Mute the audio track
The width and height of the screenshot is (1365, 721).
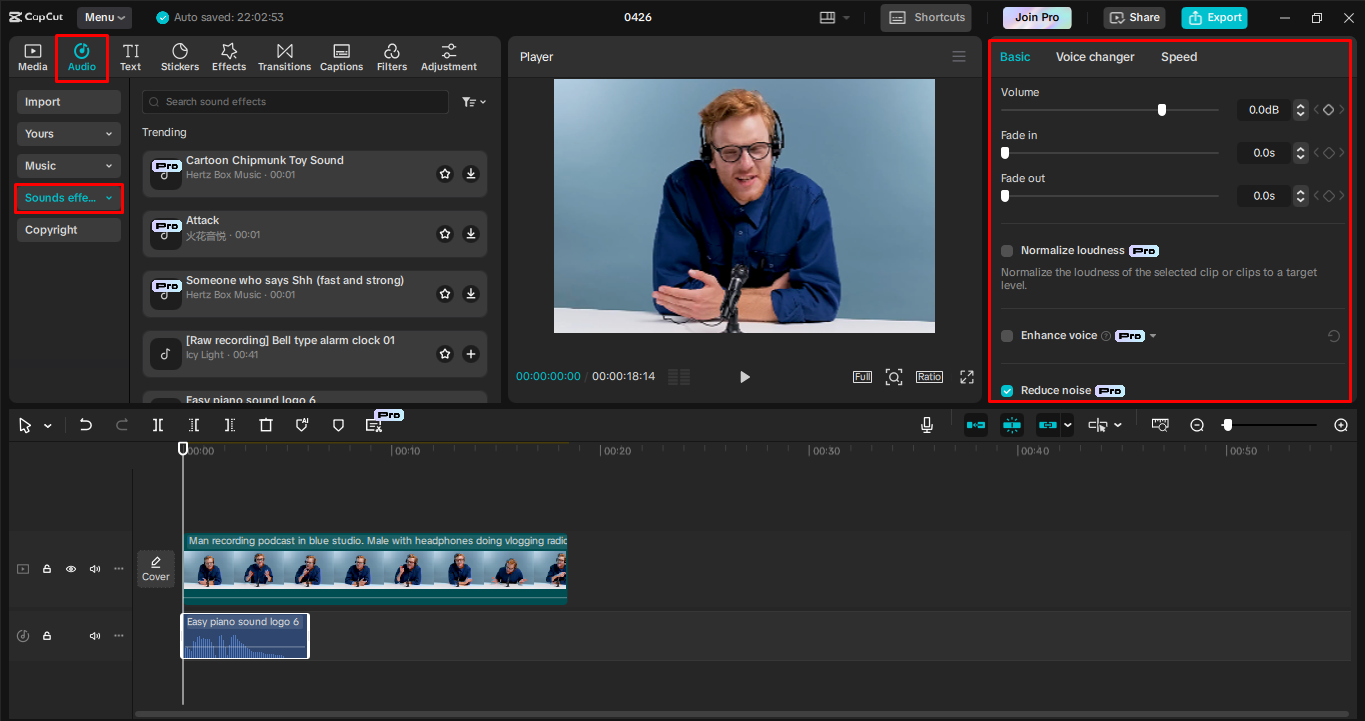click(x=95, y=636)
